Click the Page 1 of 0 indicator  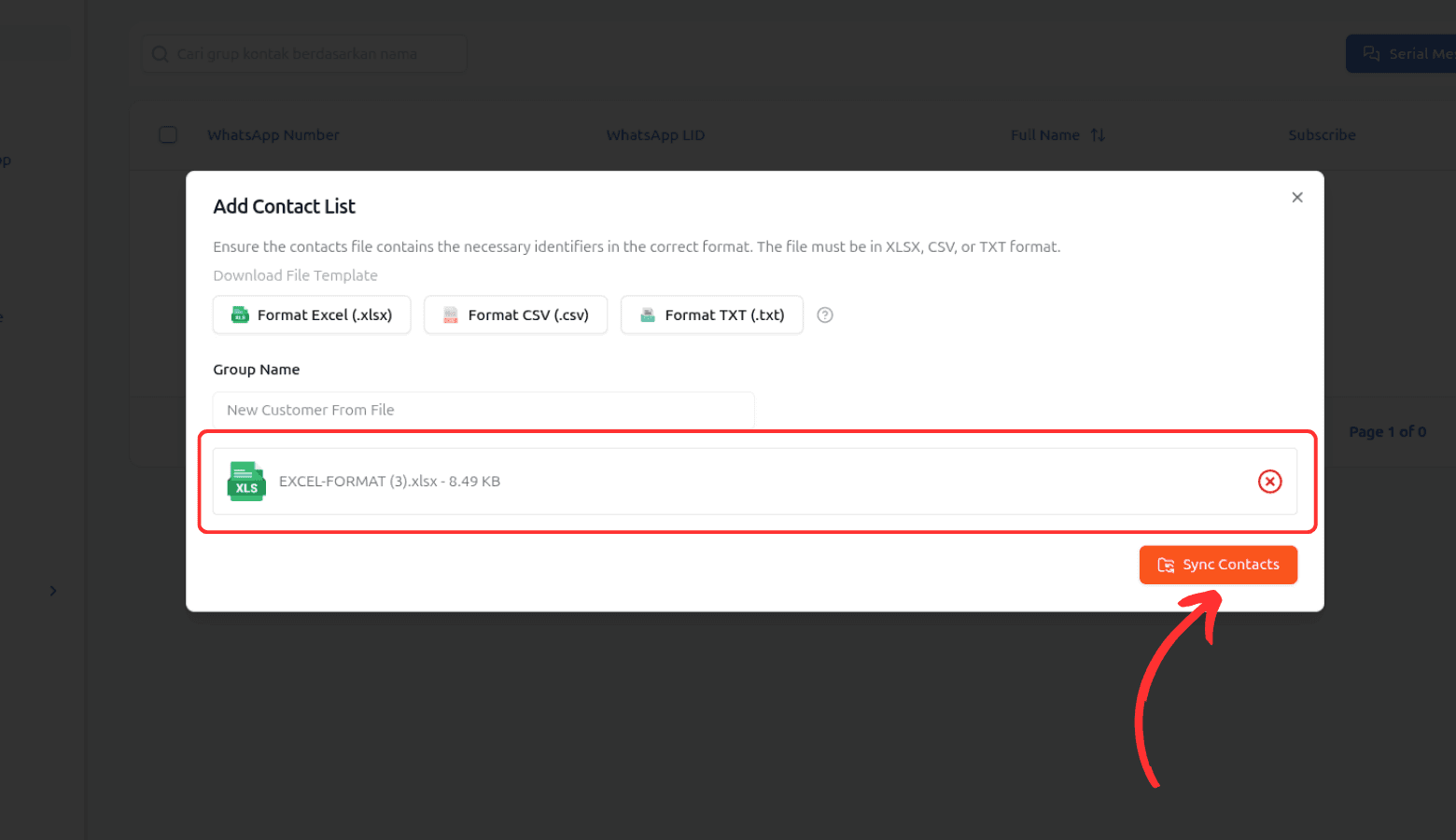coord(1387,431)
